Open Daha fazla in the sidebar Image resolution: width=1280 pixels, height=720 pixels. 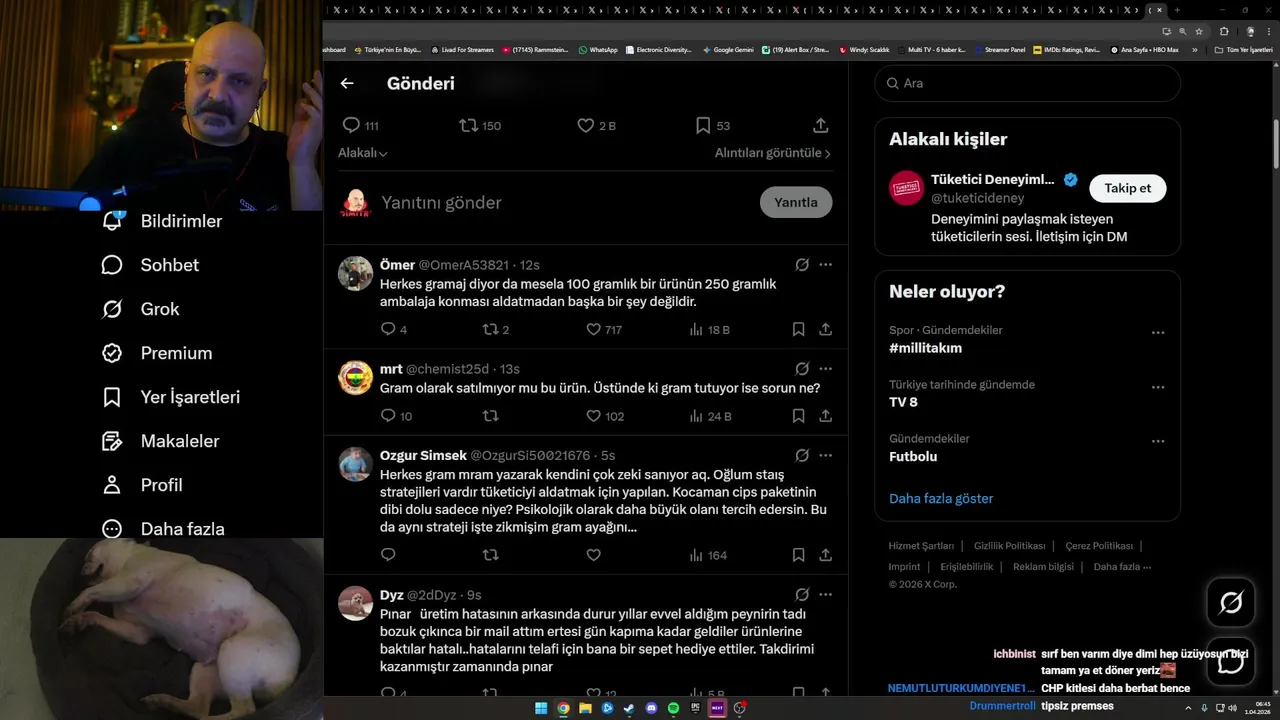click(x=163, y=529)
